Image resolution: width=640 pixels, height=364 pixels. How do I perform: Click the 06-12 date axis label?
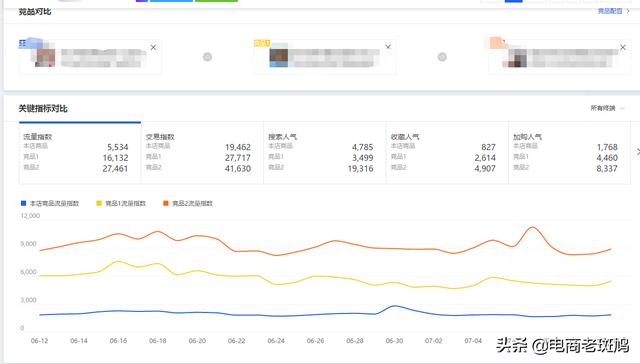point(39,341)
